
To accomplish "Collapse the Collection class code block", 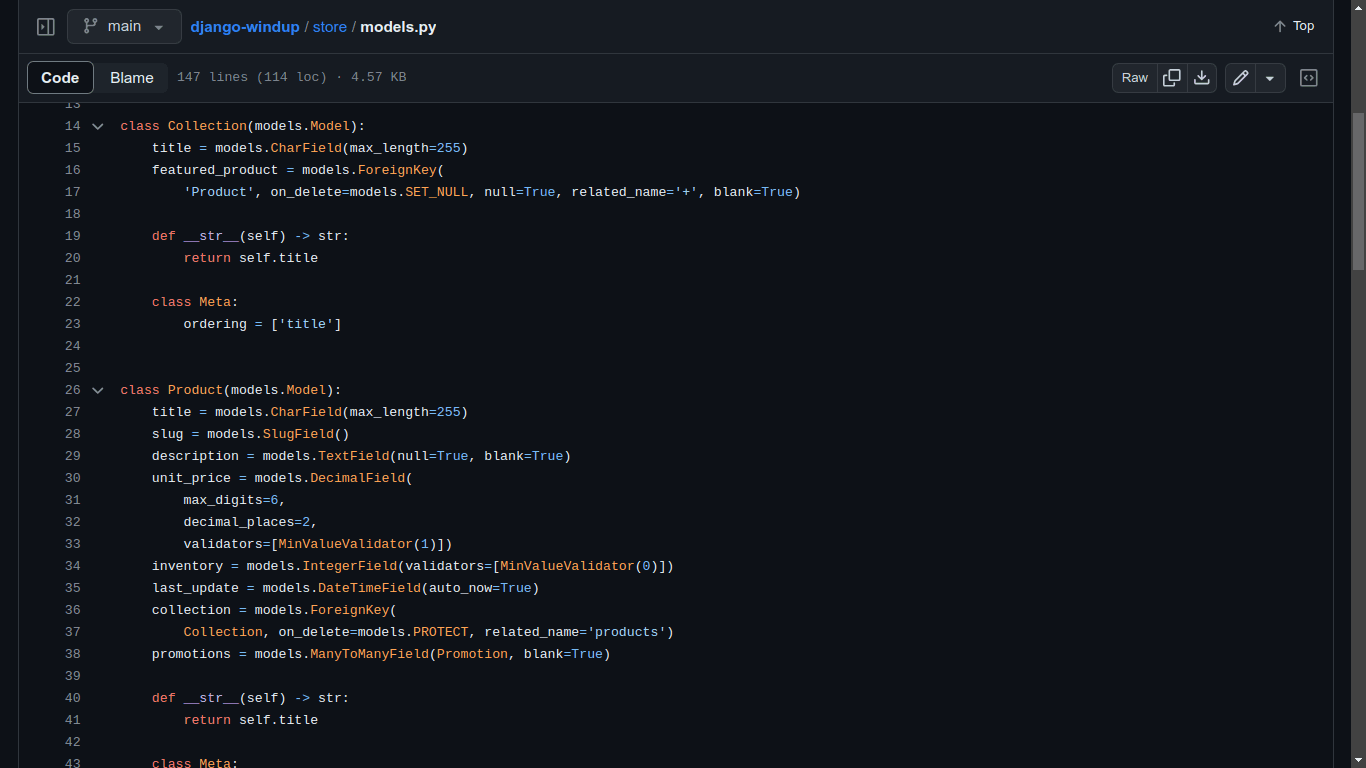I will 98,126.
